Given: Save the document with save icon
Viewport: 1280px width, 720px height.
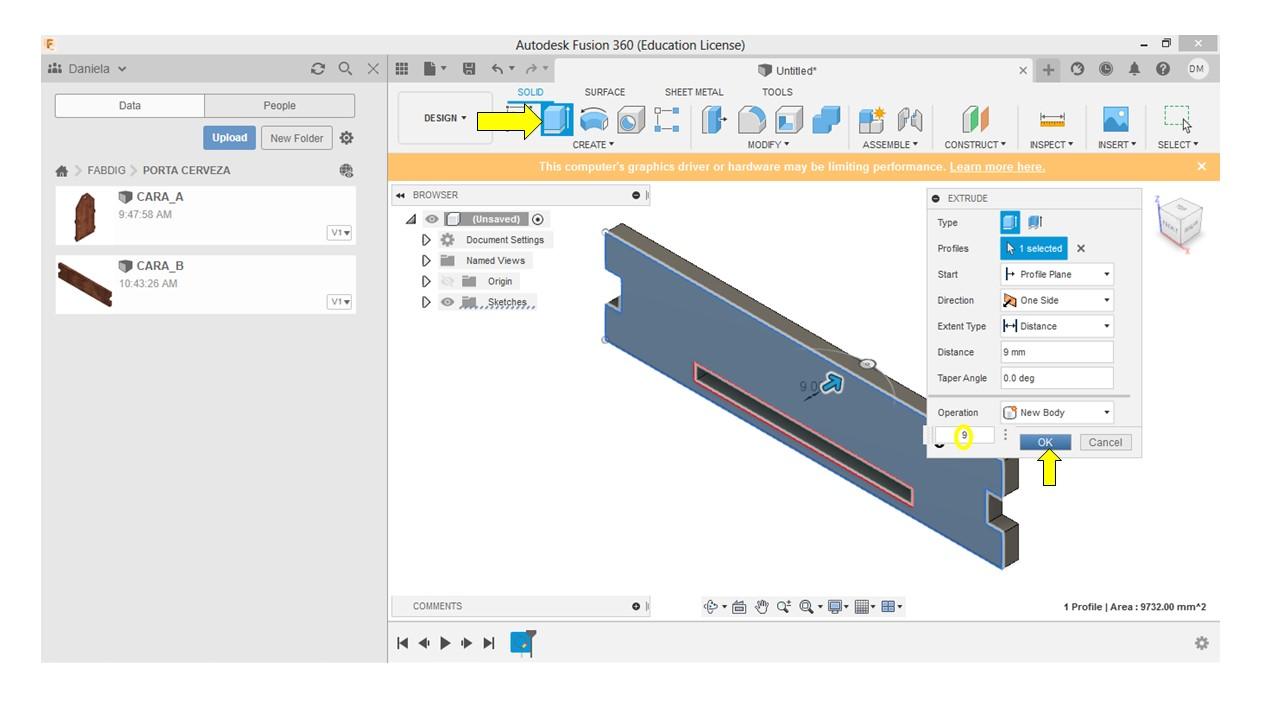Looking at the screenshot, I should coord(469,69).
